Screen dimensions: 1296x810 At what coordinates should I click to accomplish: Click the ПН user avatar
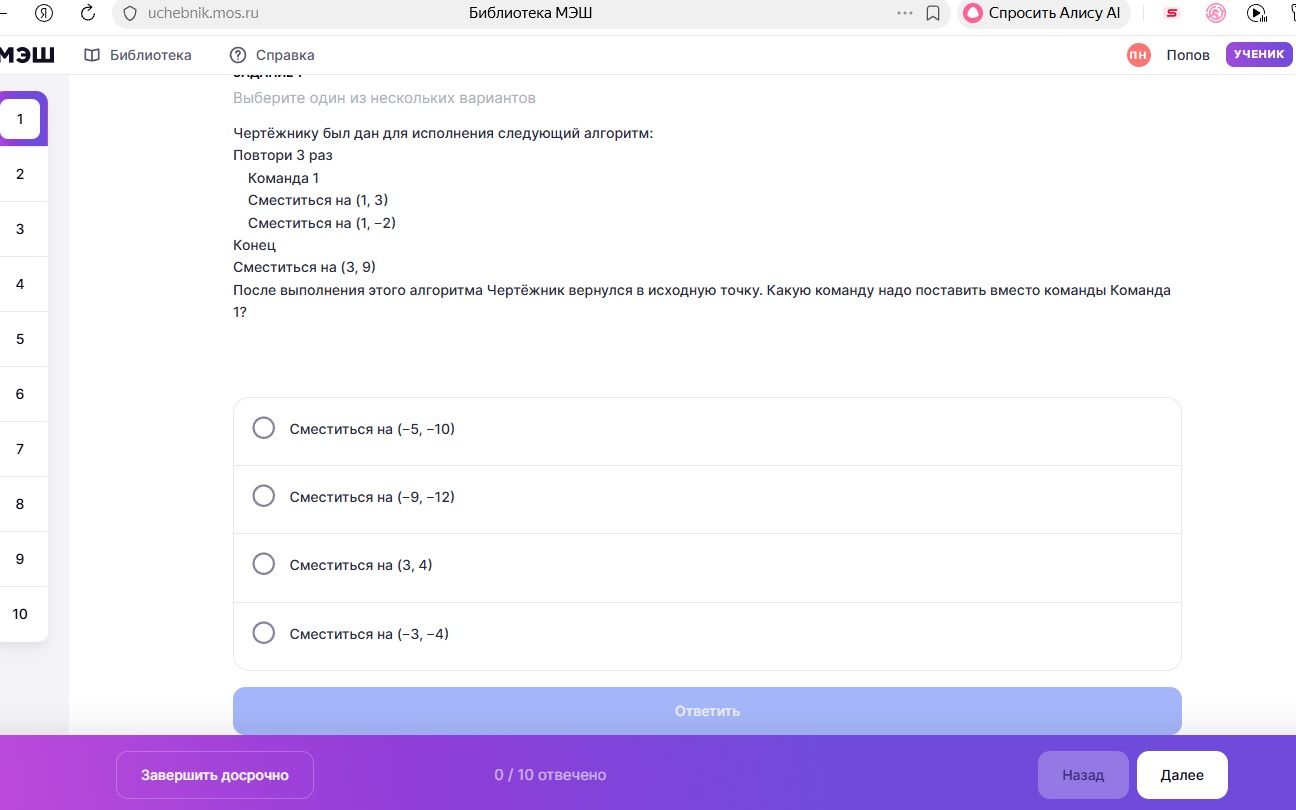coord(1138,55)
